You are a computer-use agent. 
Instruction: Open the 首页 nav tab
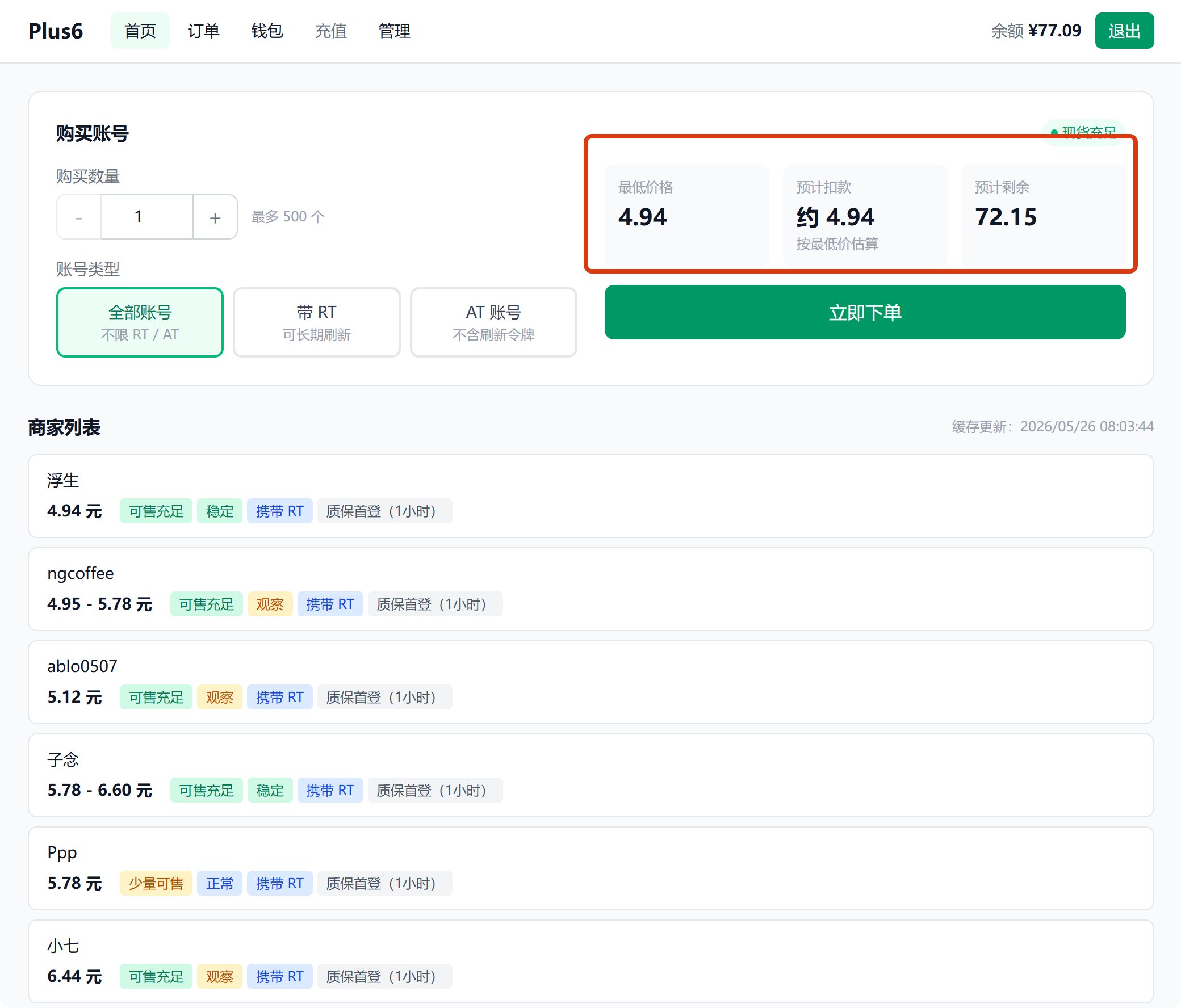click(140, 31)
